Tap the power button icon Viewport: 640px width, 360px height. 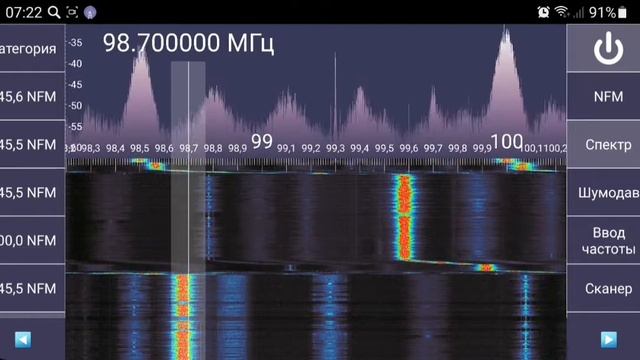click(x=608, y=48)
